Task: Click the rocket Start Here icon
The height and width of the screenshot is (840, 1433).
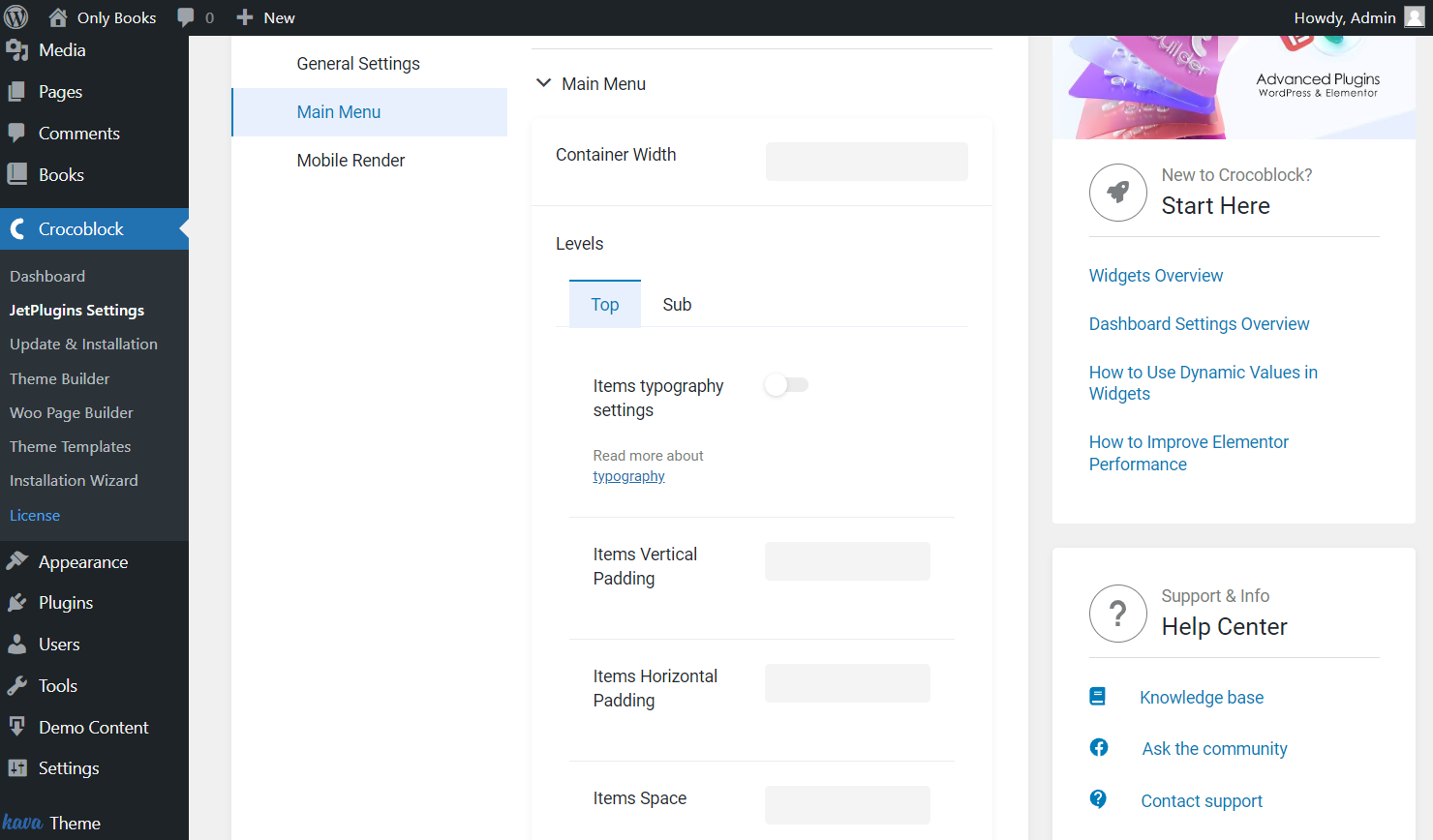Action: pos(1118,193)
